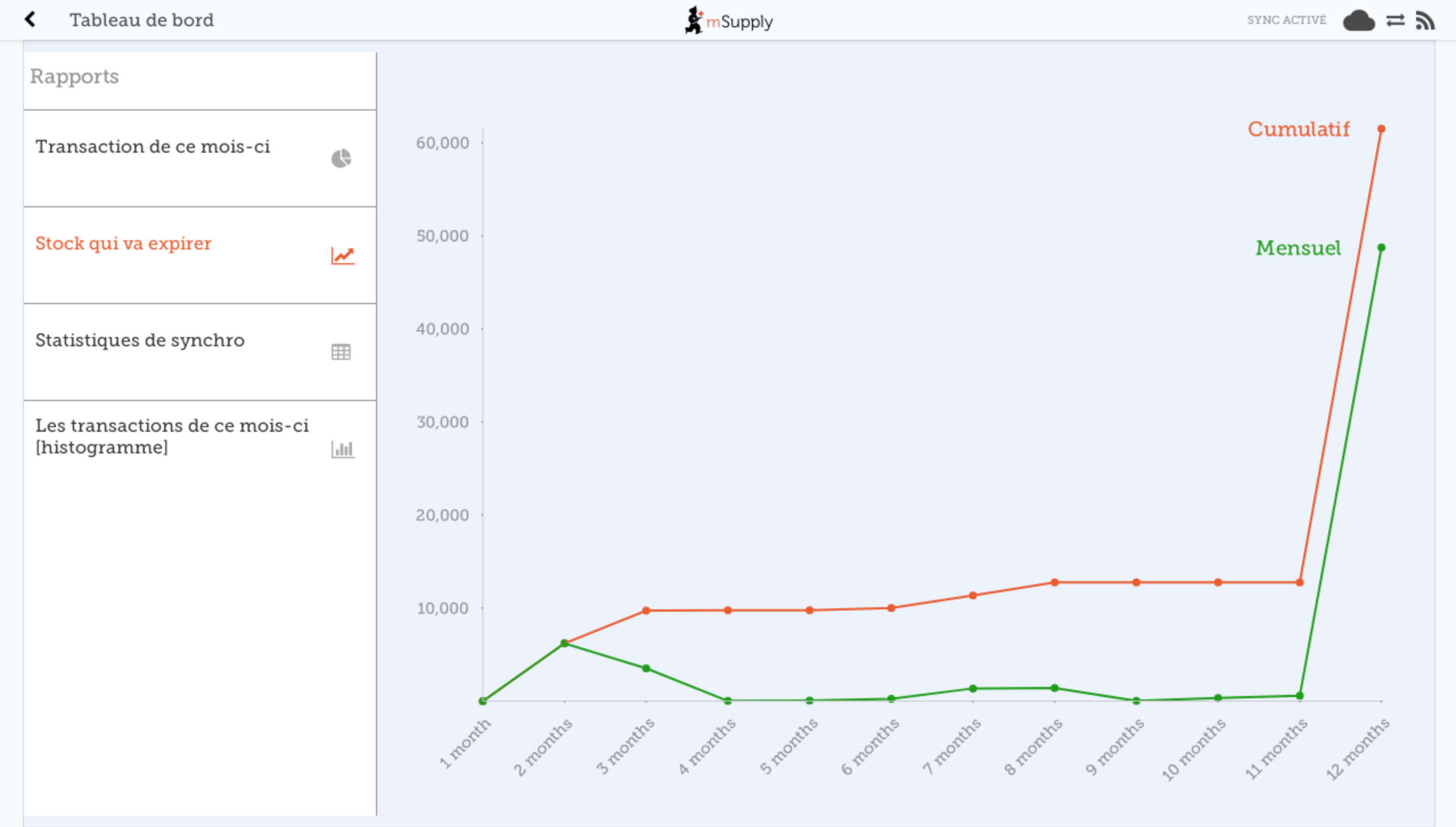Click the sync arrows icon
Screen dimensions: 1456x827
1395,21
